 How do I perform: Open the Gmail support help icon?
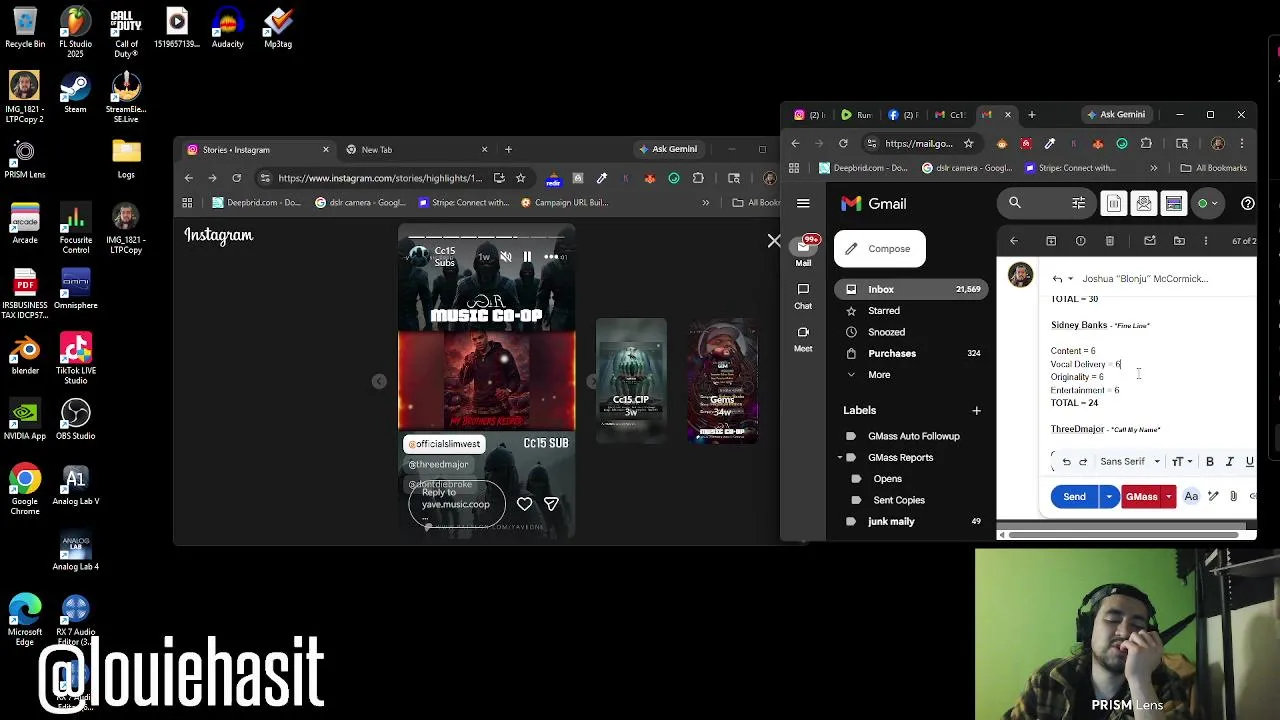point(1247,204)
